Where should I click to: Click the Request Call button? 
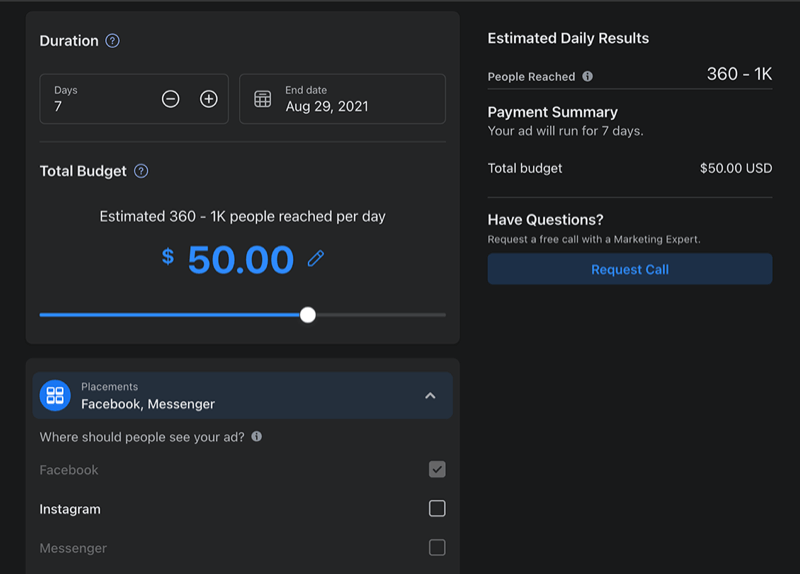pyautogui.click(x=630, y=269)
